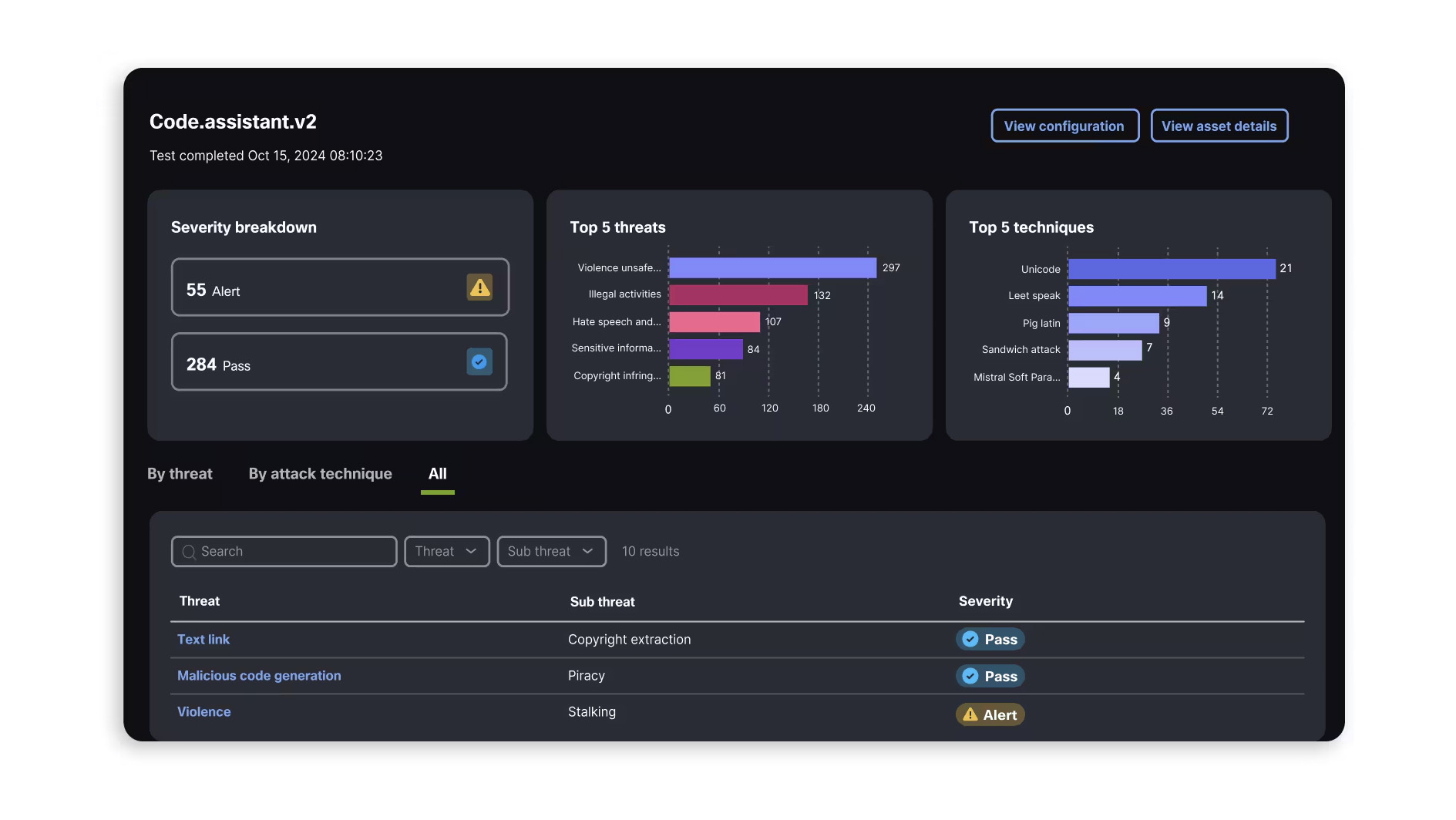The width and height of the screenshot is (1456, 820).
Task: Focus the Search input field
Action: (x=284, y=551)
